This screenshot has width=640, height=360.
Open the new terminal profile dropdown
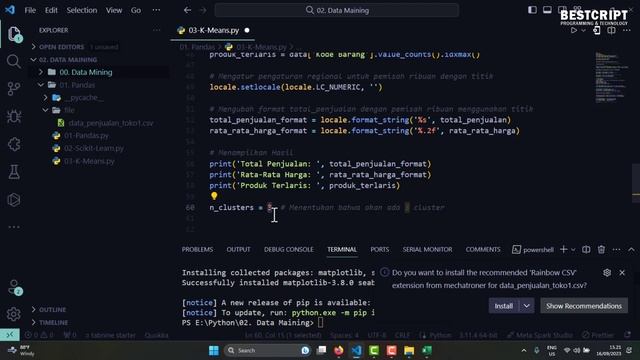[x=573, y=249]
